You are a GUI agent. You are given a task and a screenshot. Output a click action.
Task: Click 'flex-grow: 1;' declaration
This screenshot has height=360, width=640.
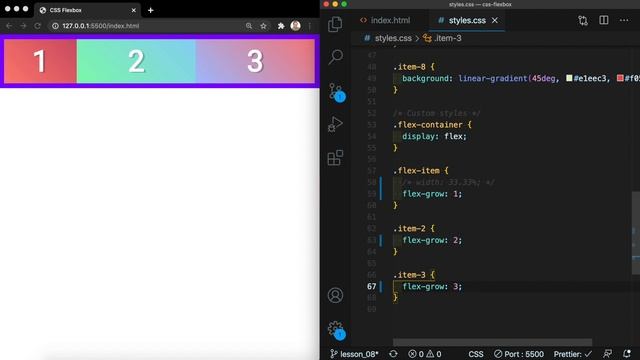(x=432, y=194)
